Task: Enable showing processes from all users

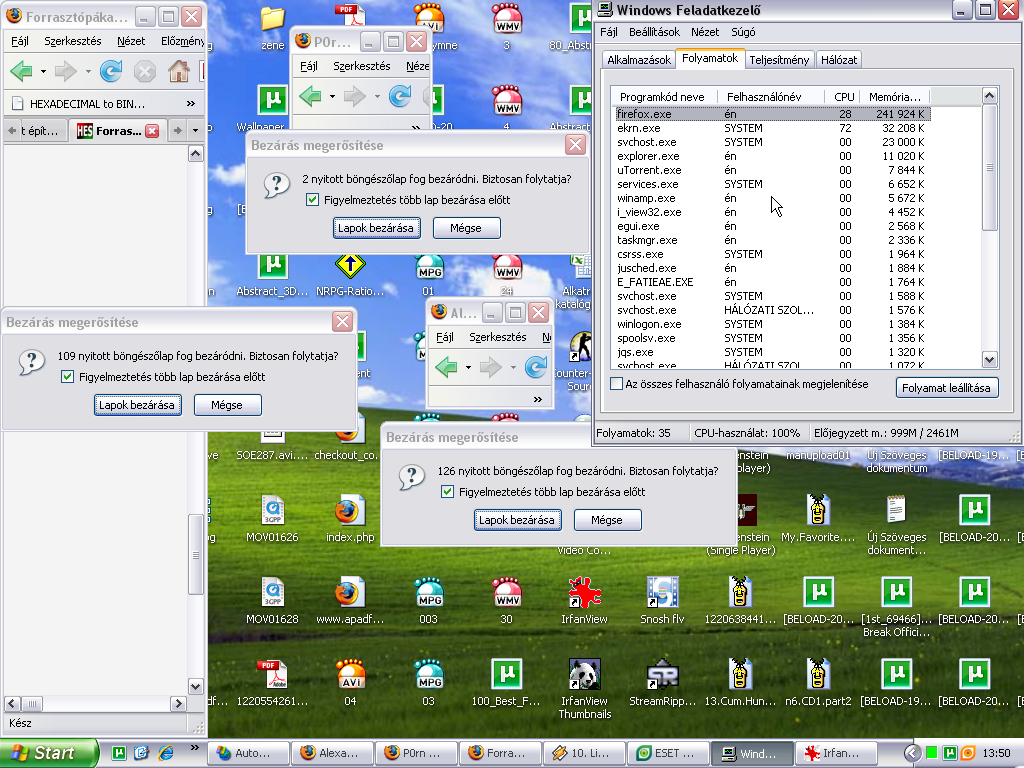Action: [x=616, y=384]
